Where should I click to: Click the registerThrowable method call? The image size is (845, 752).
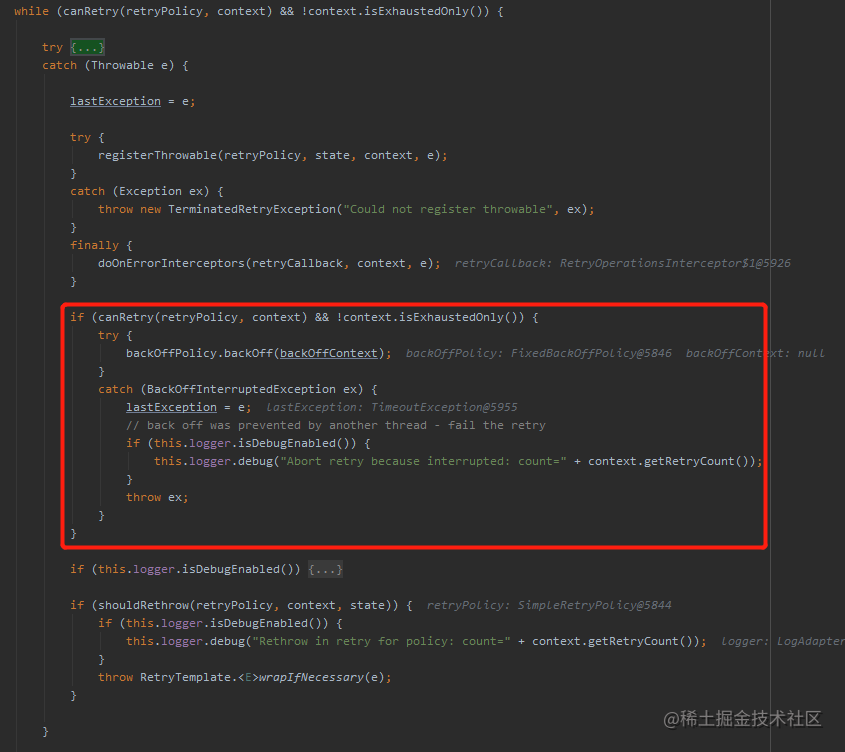click(x=157, y=155)
